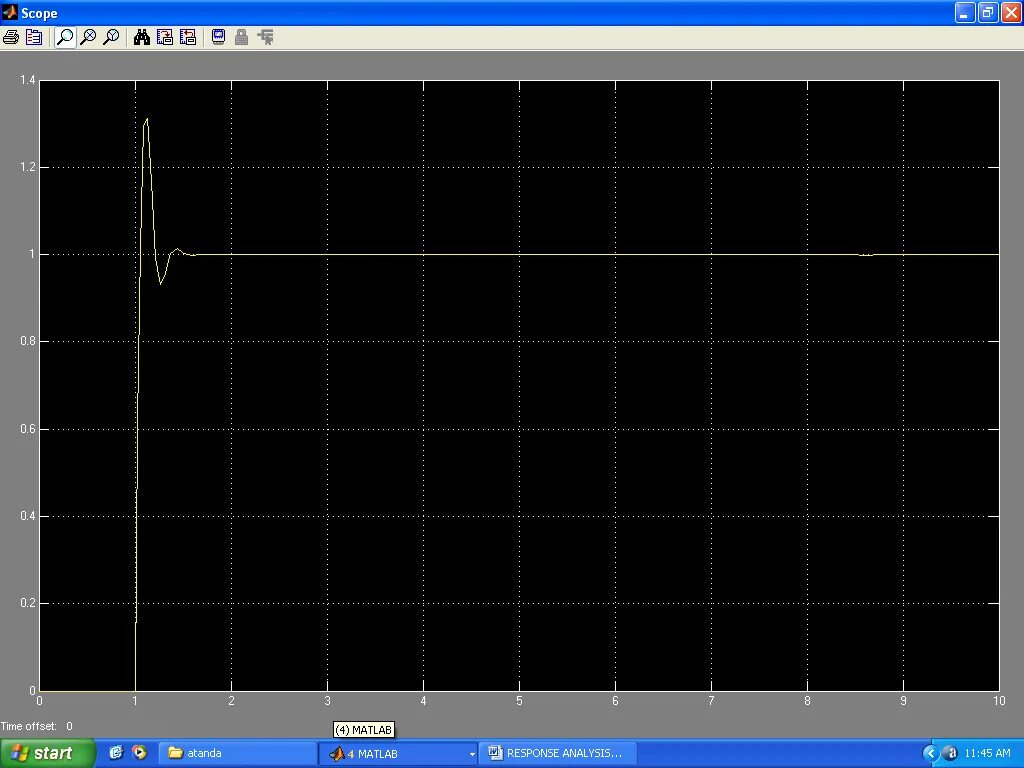Autoscale the scope axes with binoculars icon
1024x768 pixels.
tap(141, 37)
